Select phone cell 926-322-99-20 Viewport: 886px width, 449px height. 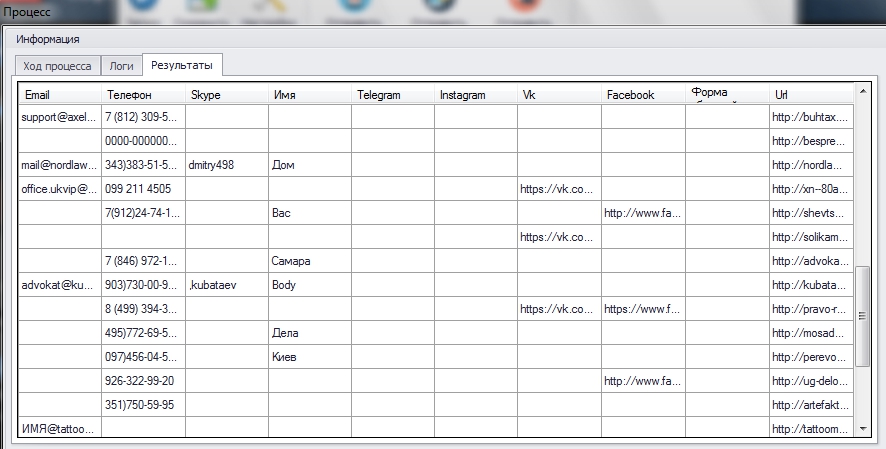pos(144,381)
